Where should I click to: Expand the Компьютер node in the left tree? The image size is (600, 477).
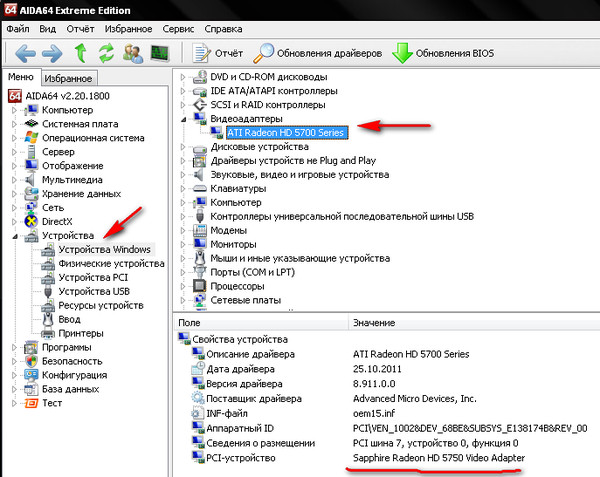[14, 110]
